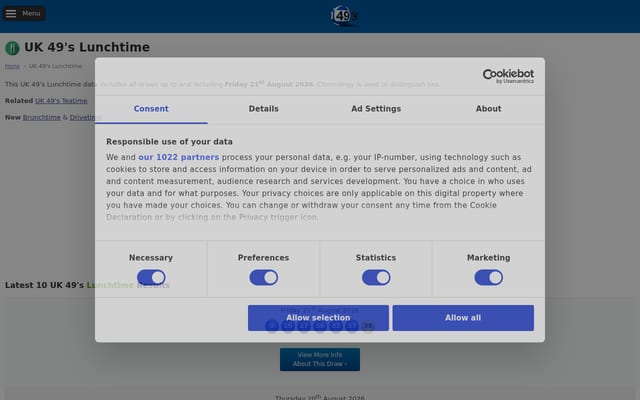Screen dimensions: 640x400
Task: Click the Allow selection button
Action: (318, 318)
